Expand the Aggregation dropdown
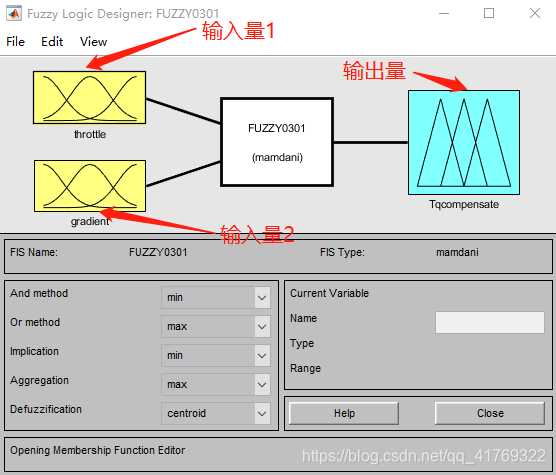 tap(216, 385)
